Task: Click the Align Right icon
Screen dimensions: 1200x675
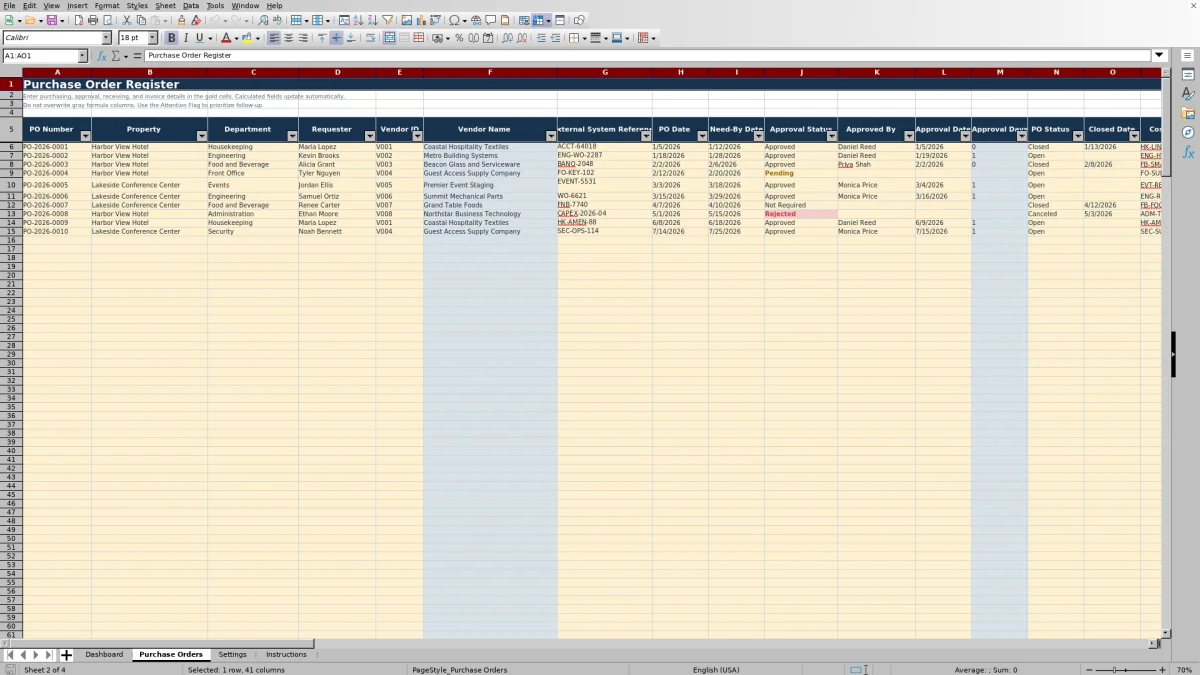Action: pyautogui.click(x=302, y=38)
